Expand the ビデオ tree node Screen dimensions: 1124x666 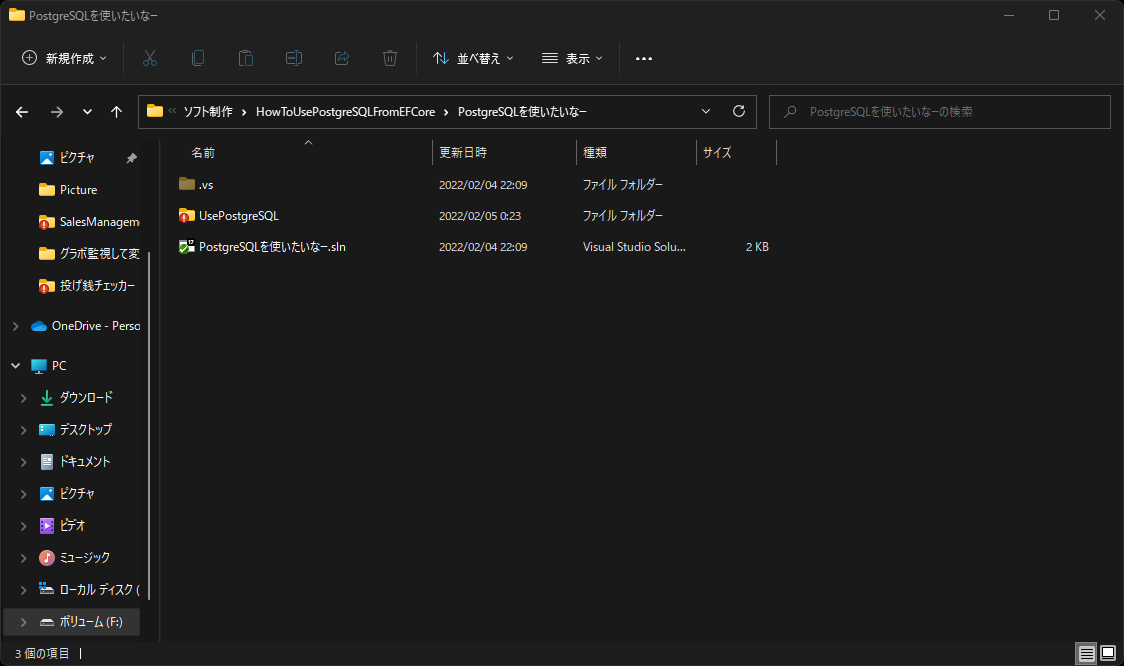tap(24, 526)
